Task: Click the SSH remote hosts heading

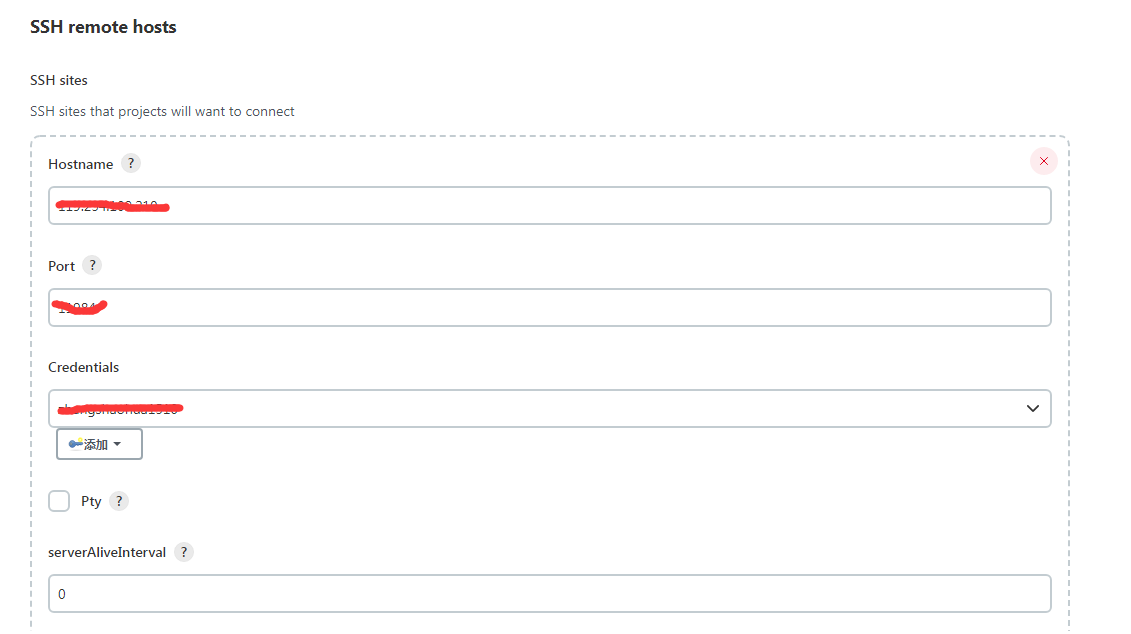Action: tap(103, 27)
